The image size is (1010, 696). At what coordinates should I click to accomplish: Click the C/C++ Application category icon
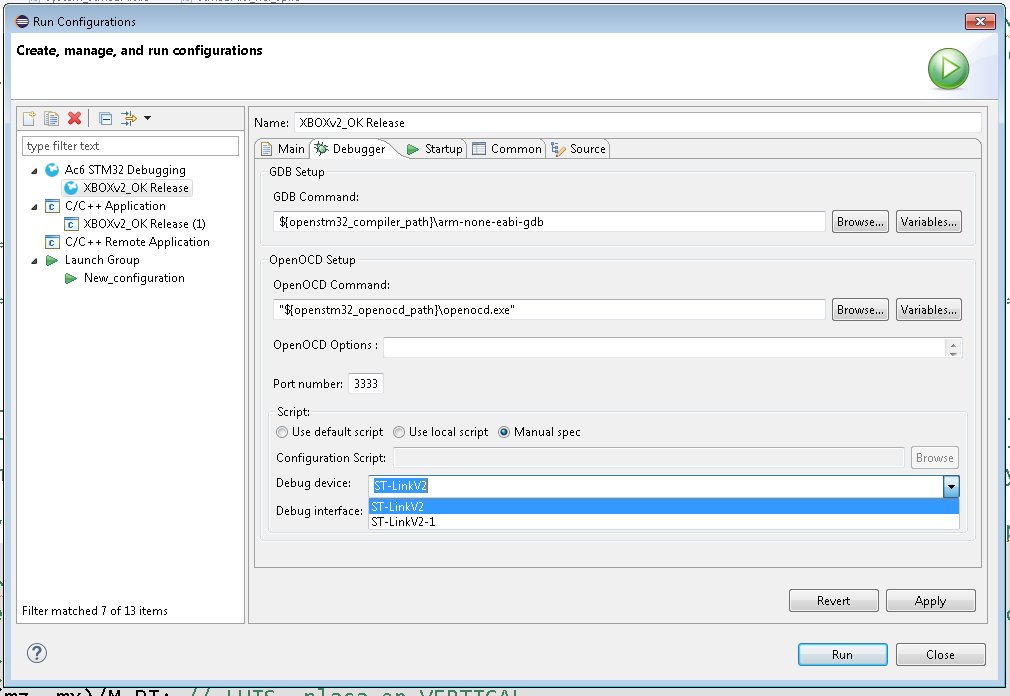coord(52,206)
